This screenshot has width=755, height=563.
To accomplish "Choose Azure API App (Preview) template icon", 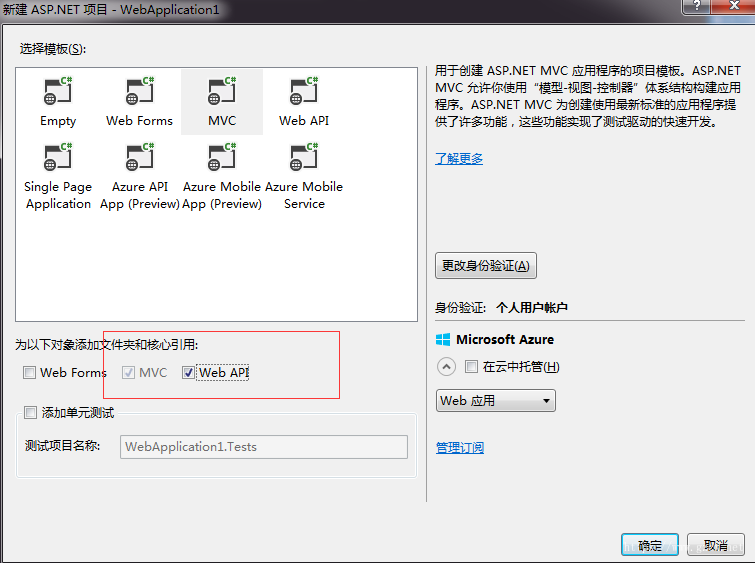I will (x=140, y=157).
